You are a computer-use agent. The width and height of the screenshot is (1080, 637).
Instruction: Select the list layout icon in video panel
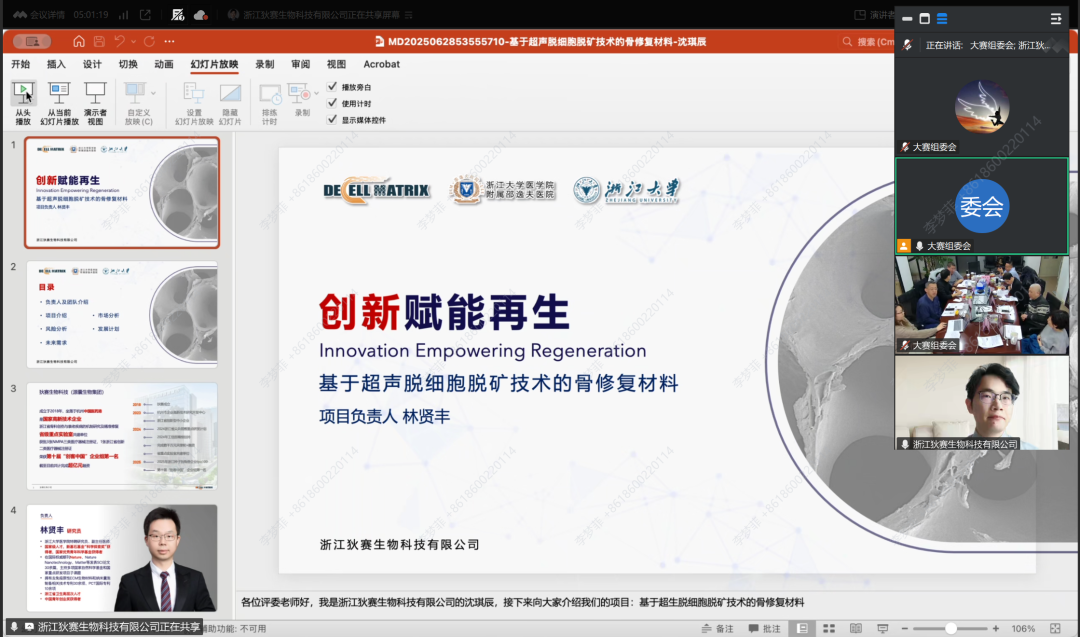[942, 19]
